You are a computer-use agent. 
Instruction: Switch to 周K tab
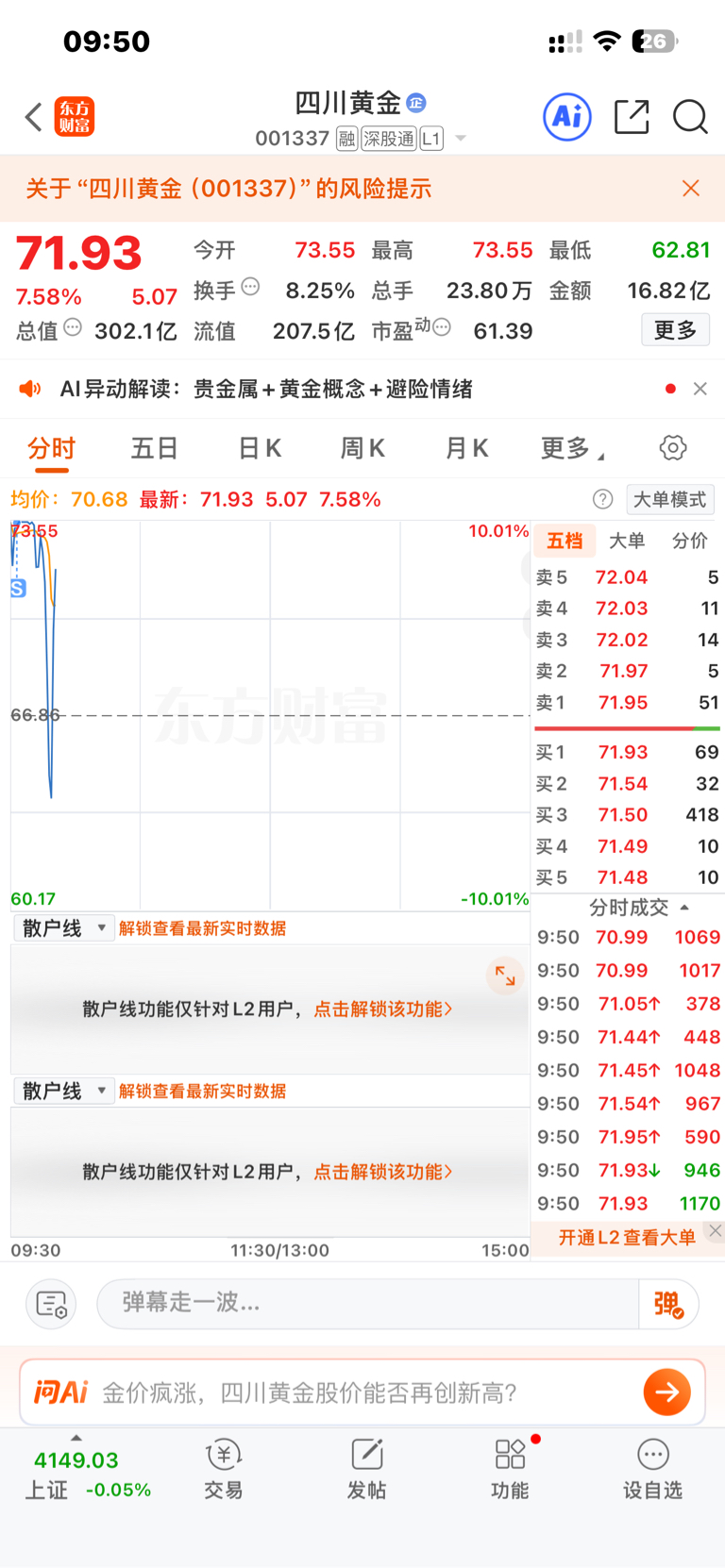click(362, 448)
